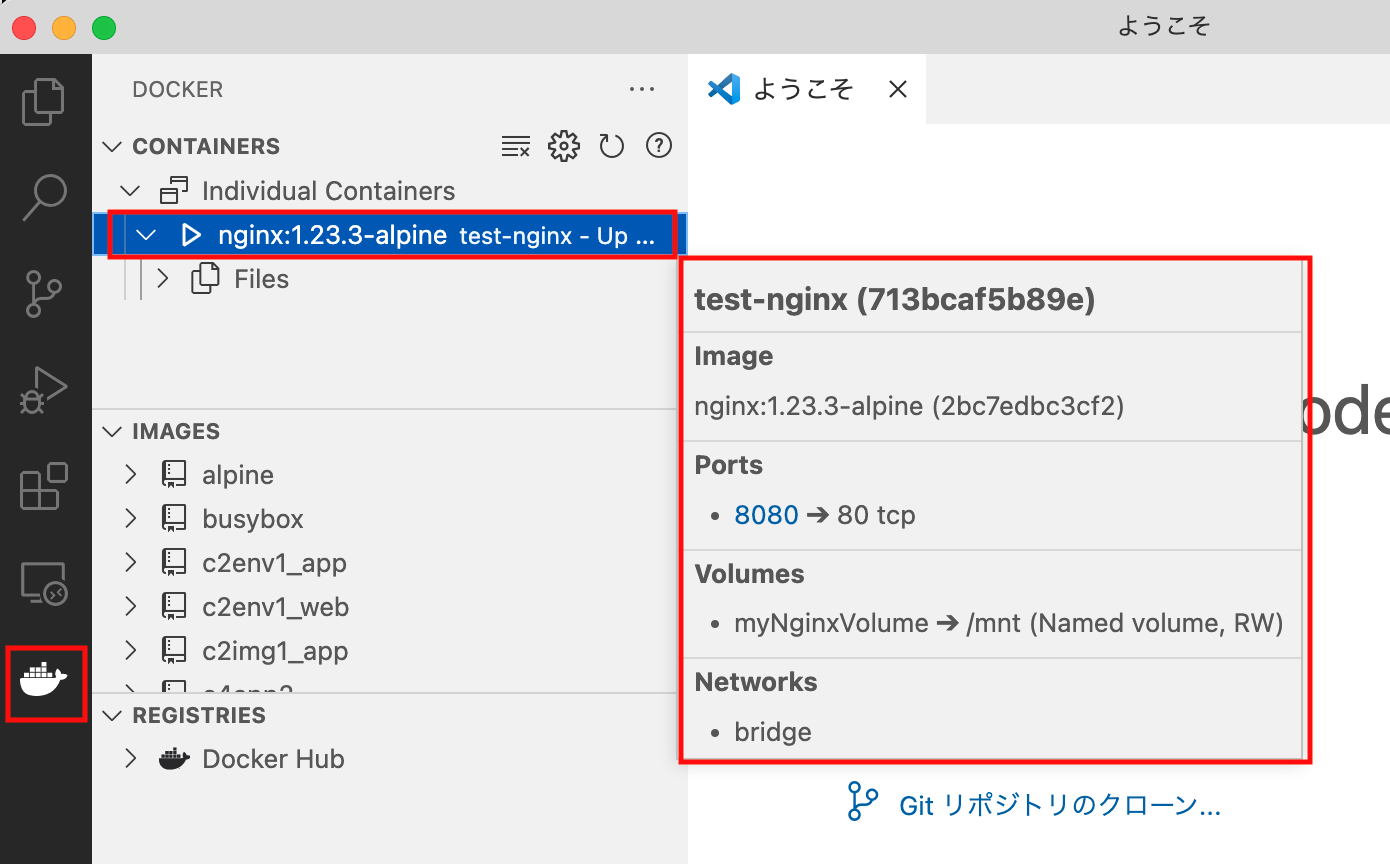The width and height of the screenshot is (1390, 864).
Task: Collapse the nginx:1.23.3-alpine container node
Action: [147, 235]
